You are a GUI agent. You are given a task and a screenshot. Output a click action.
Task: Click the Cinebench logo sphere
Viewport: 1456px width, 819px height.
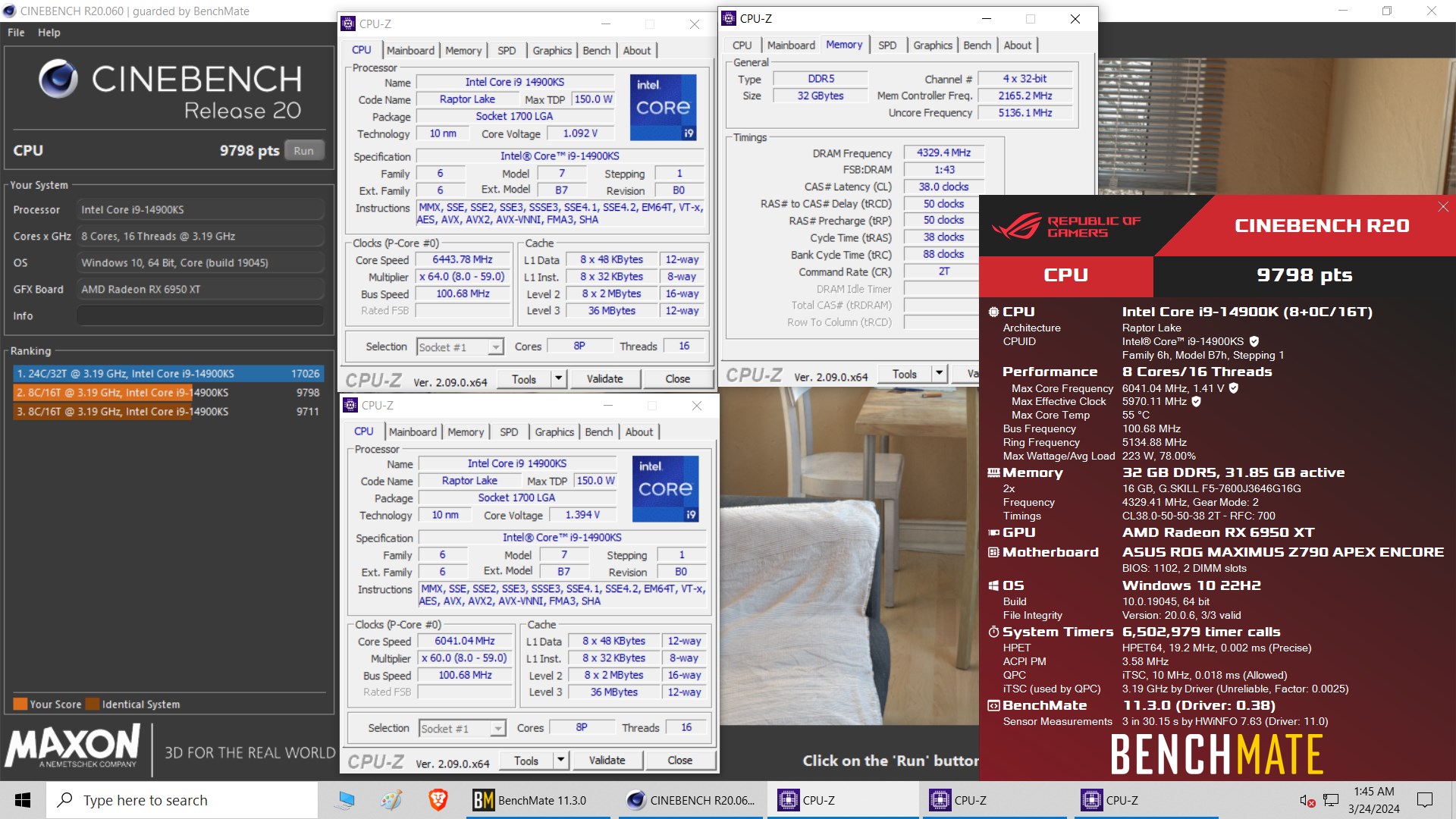point(58,79)
